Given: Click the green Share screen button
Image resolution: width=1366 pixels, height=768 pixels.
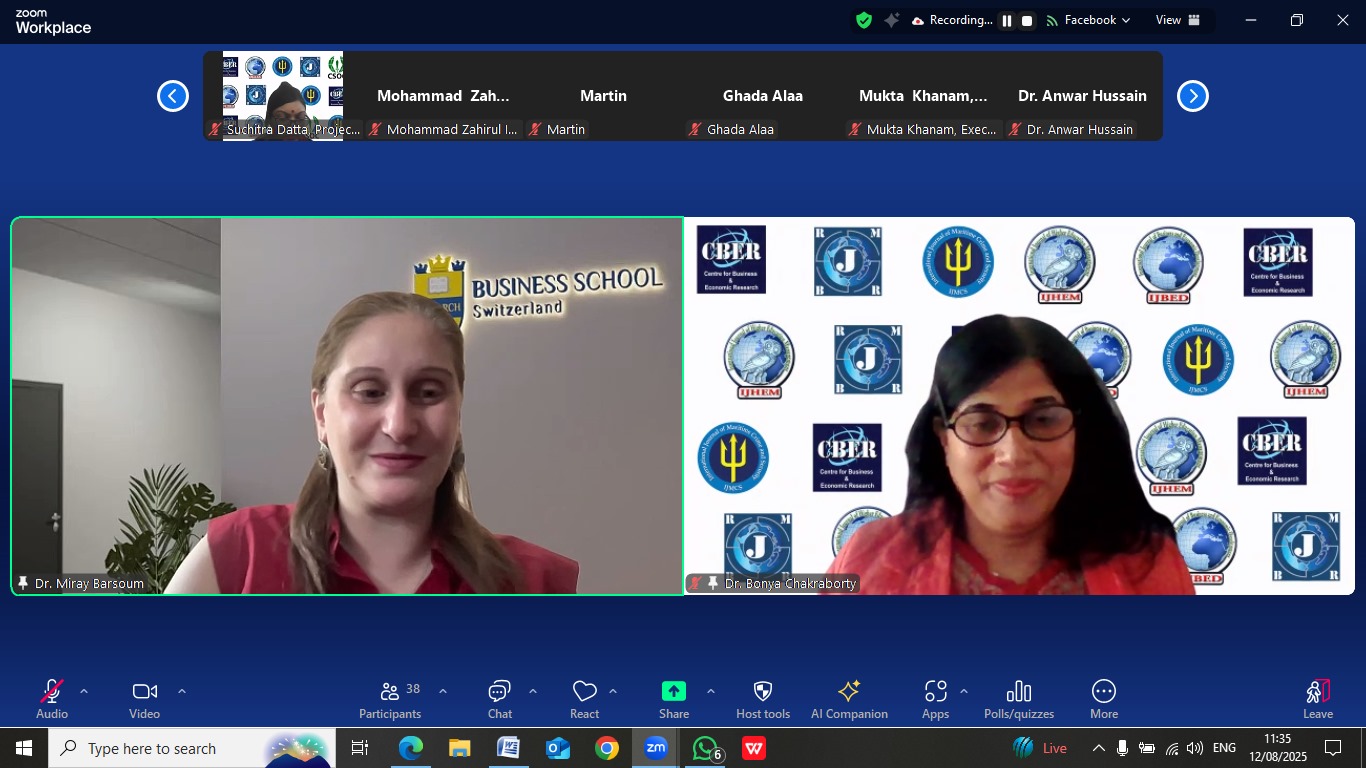Looking at the screenshot, I should point(673,699).
